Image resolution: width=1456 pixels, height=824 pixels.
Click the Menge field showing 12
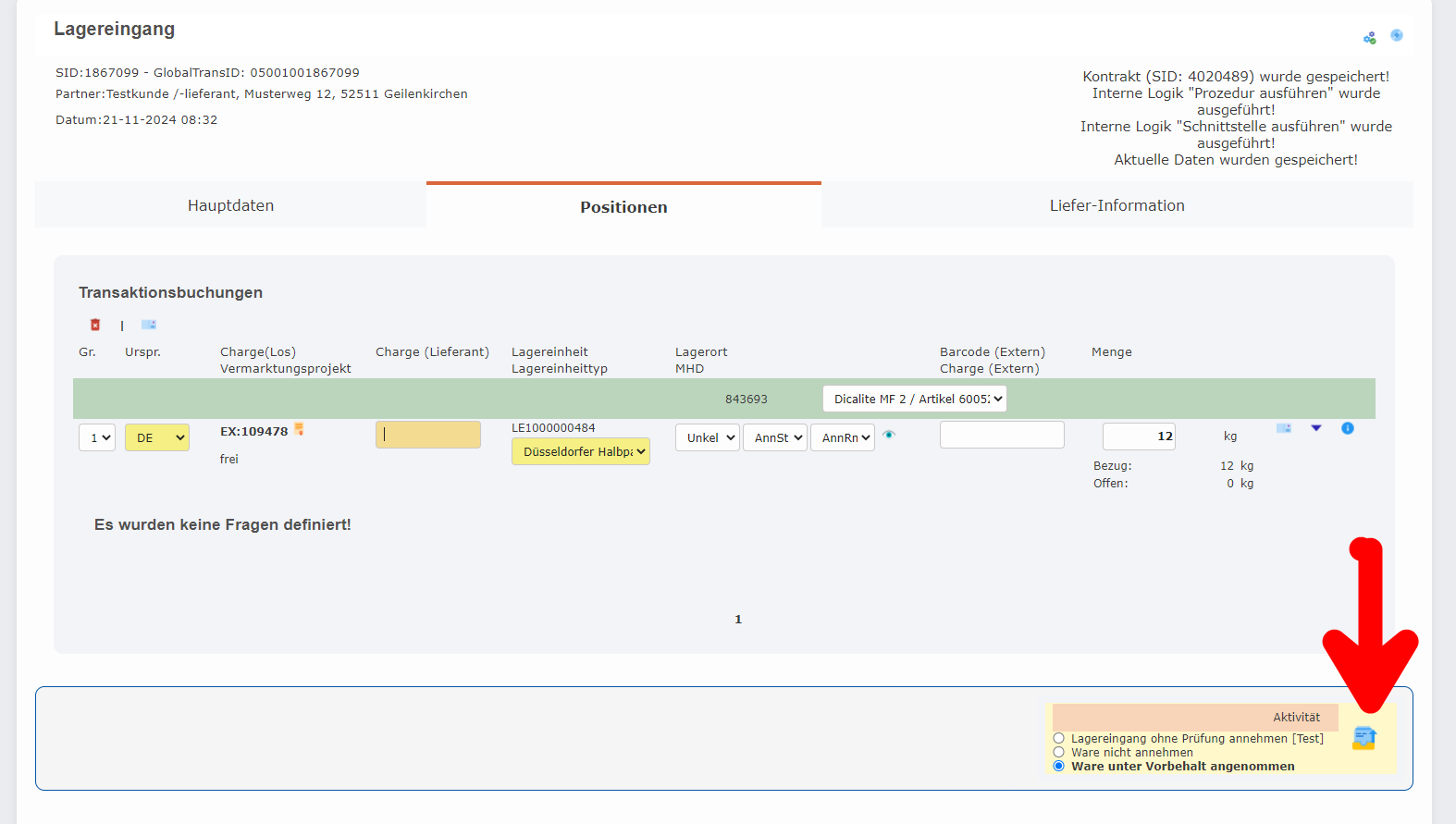(1139, 436)
